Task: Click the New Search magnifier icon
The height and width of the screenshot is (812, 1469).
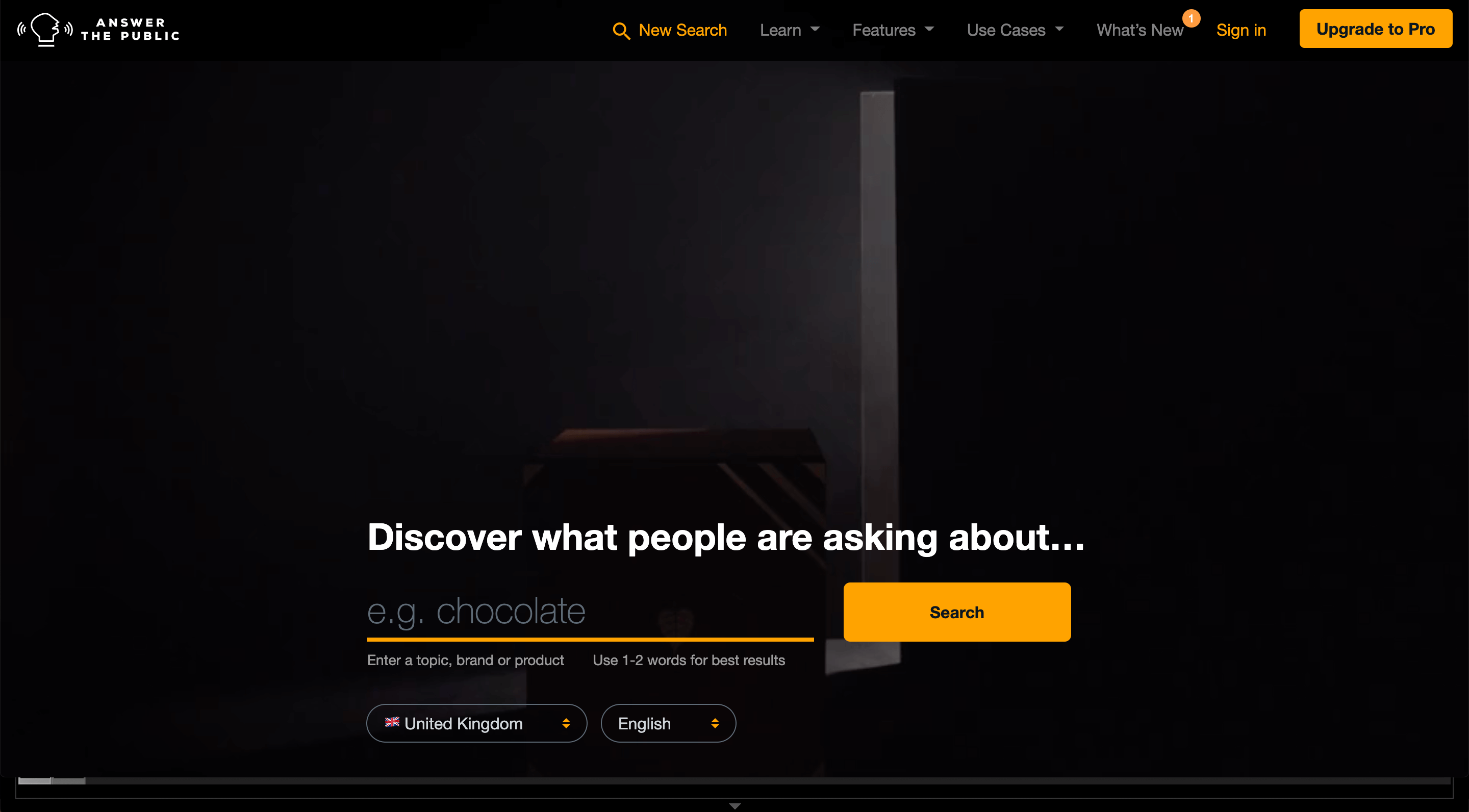Action: pyautogui.click(x=621, y=31)
